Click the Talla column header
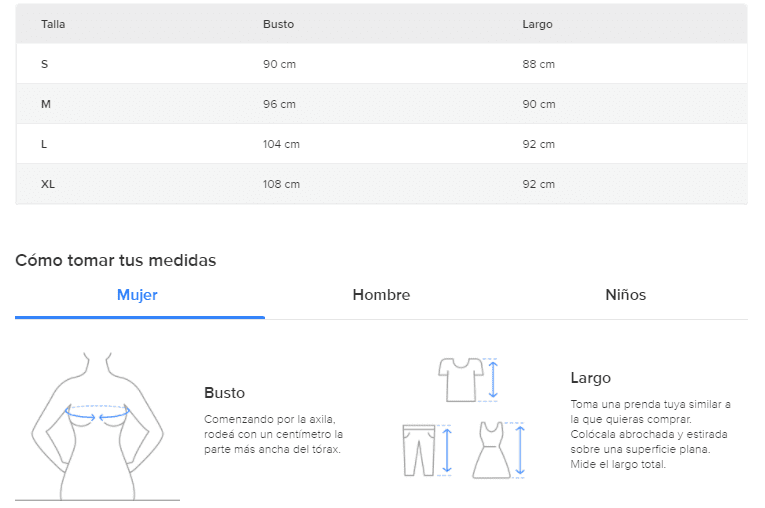 pyautogui.click(x=53, y=24)
